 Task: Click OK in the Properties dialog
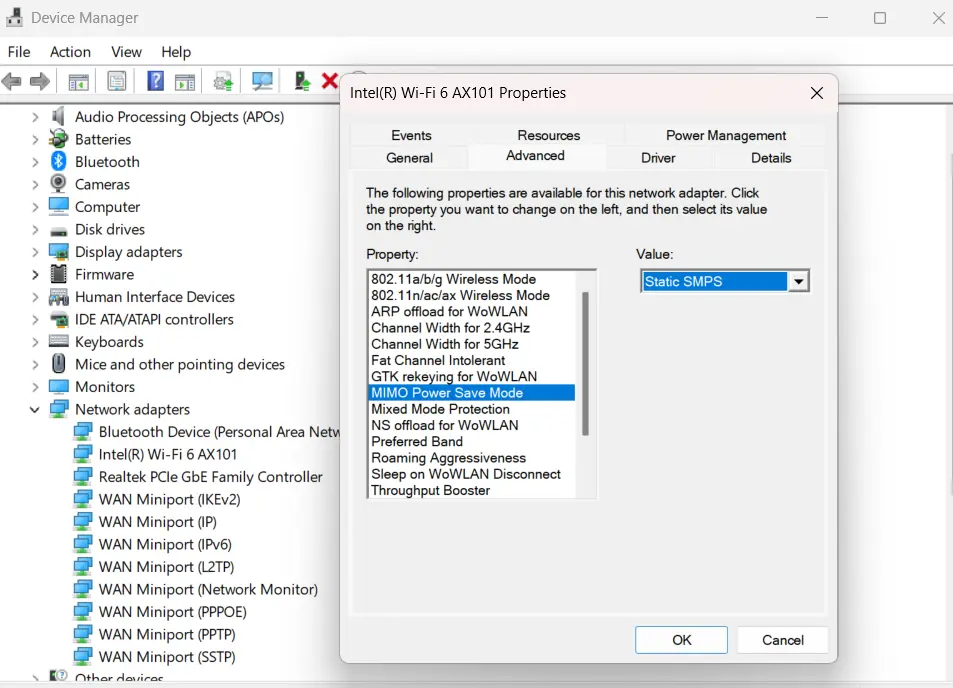[681, 640]
